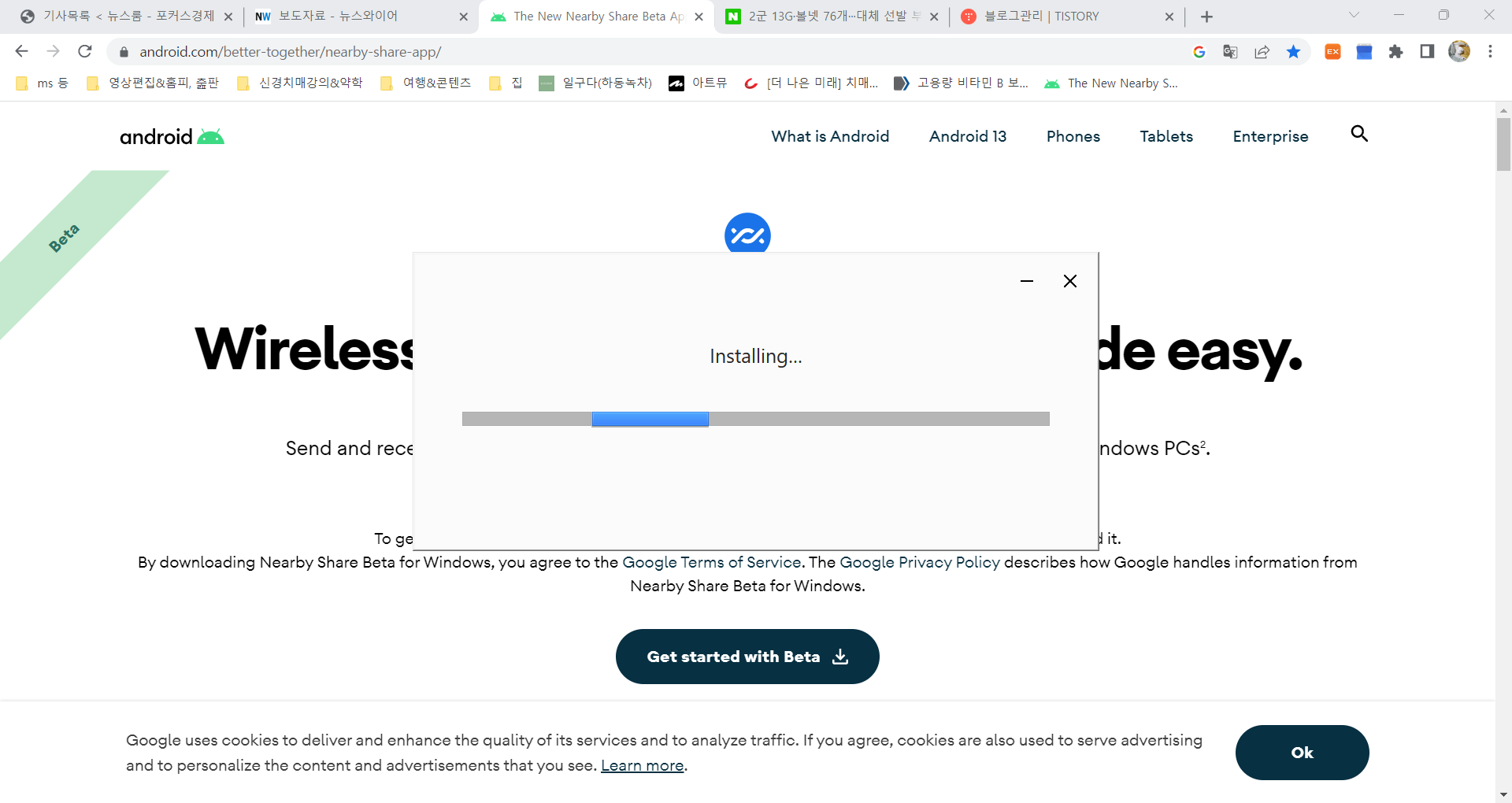Open the extensions puzzle icon

(x=1395, y=52)
